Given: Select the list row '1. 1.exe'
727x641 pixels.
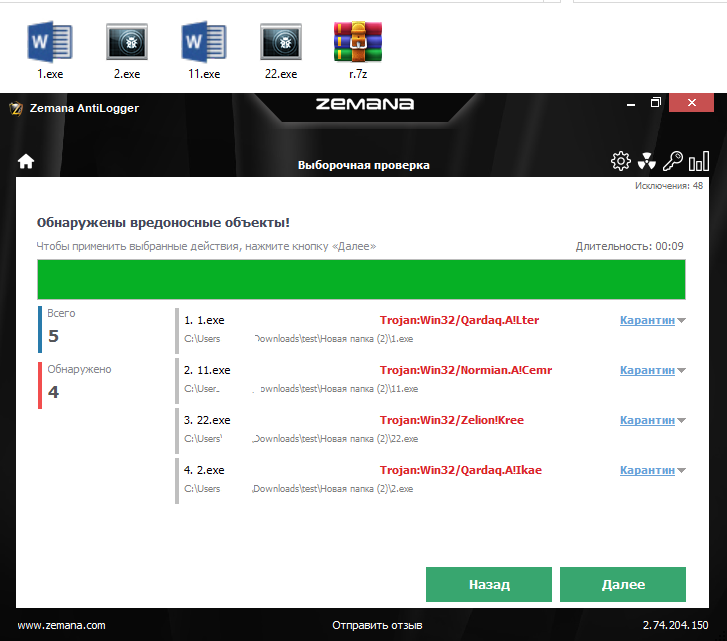Looking at the screenshot, I should [430, 331].
